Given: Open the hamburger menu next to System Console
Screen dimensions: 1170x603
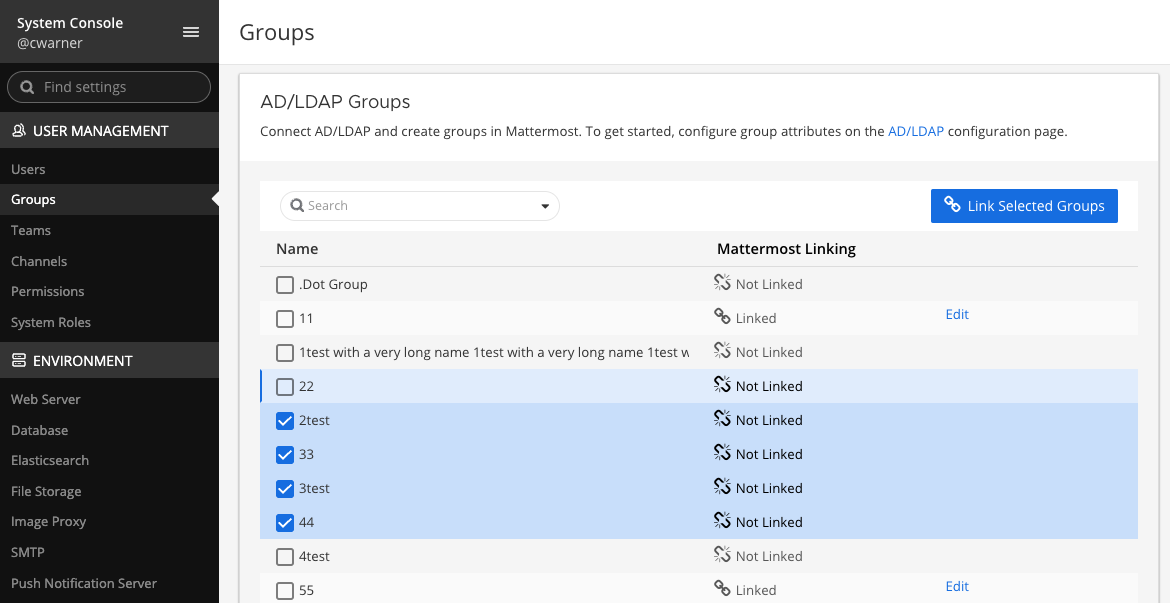Looking at the screenshot, I should [191, 31].
